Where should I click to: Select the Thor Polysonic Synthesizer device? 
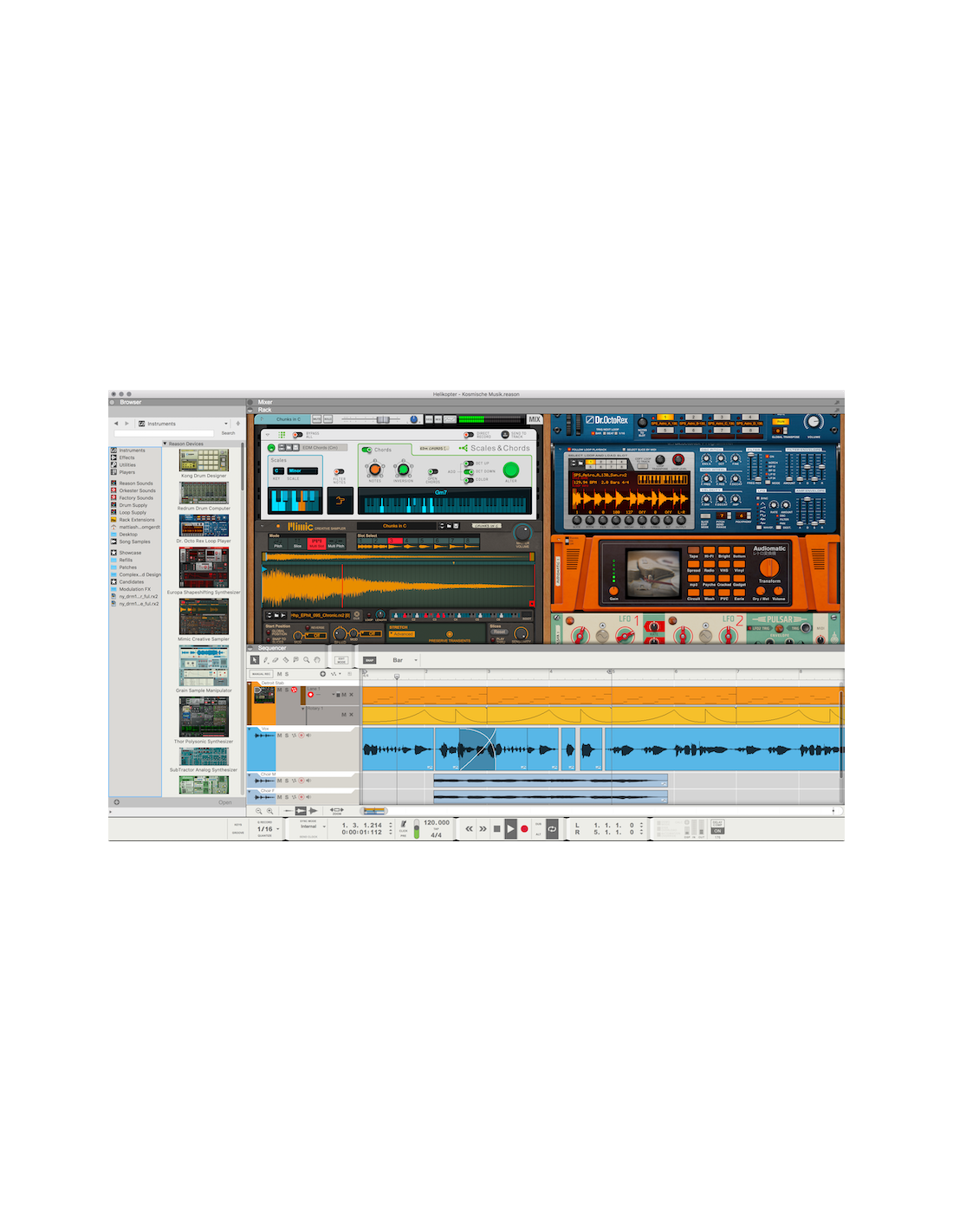(204, 717)
